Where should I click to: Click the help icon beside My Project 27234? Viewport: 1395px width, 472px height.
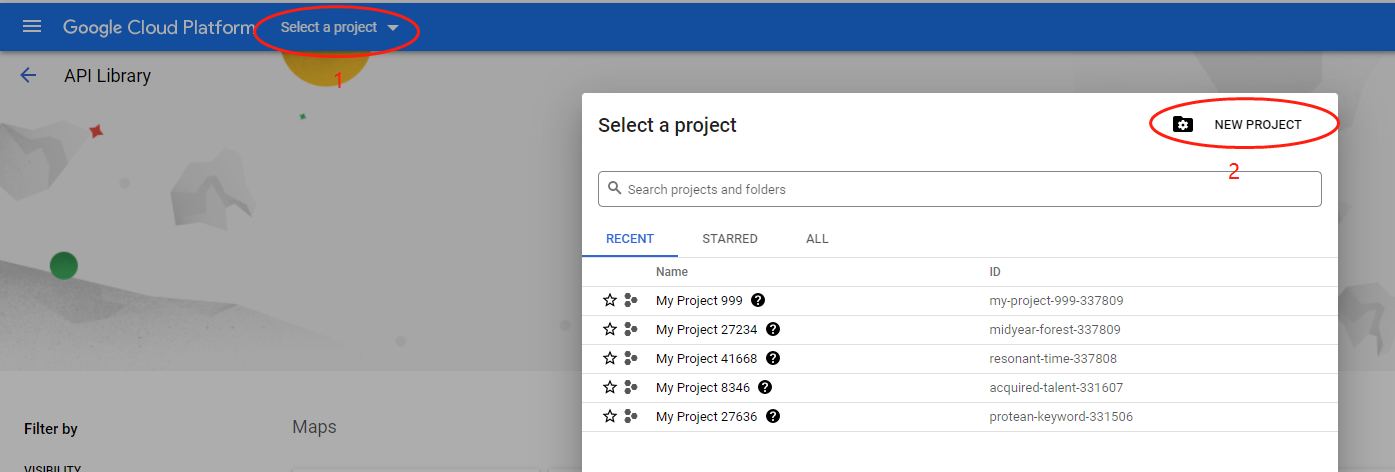tap(773, 329)
